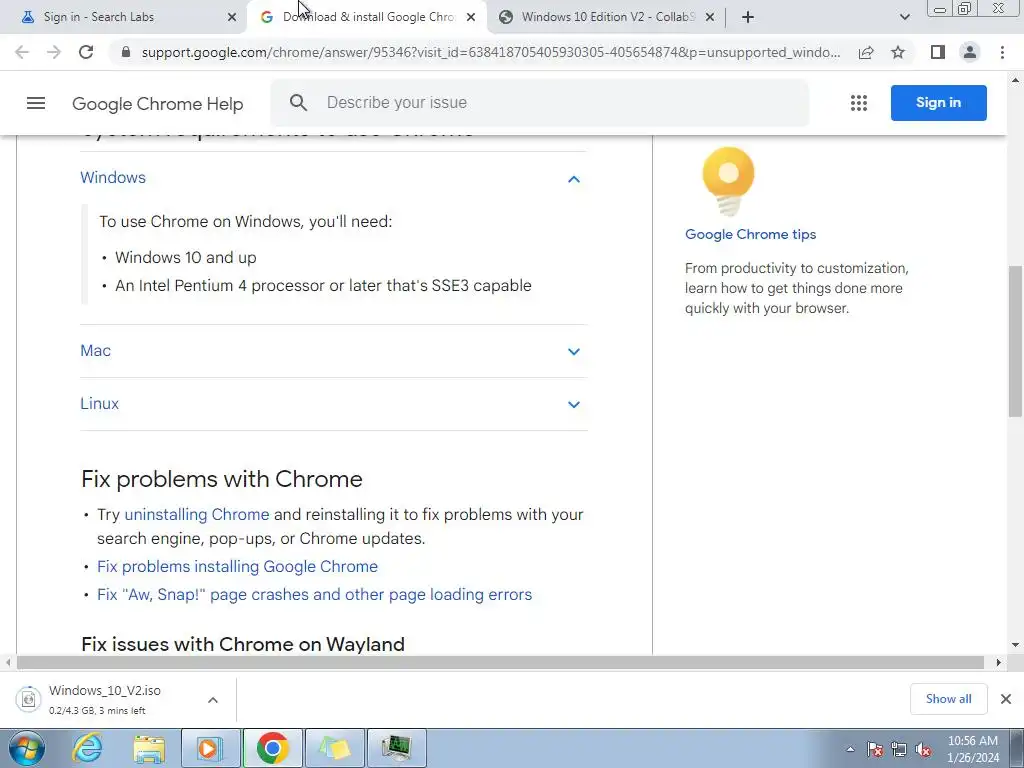Go forward with browser forward arrow
Image resolution: width=1024 pixels, height=768 pixels.
(54, 52)
